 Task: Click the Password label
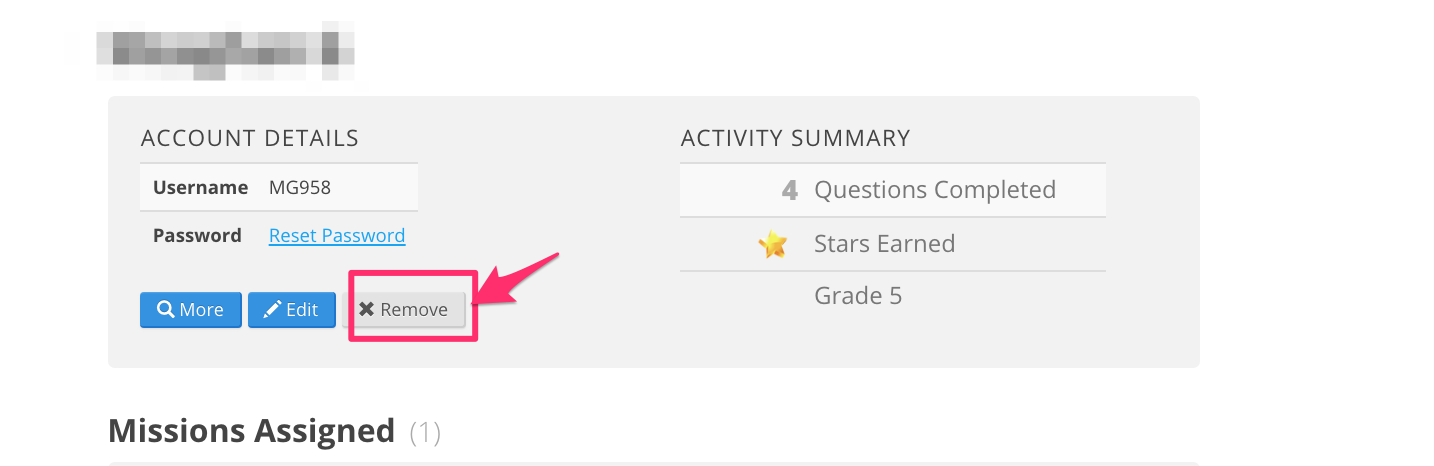tap(197, 236)
